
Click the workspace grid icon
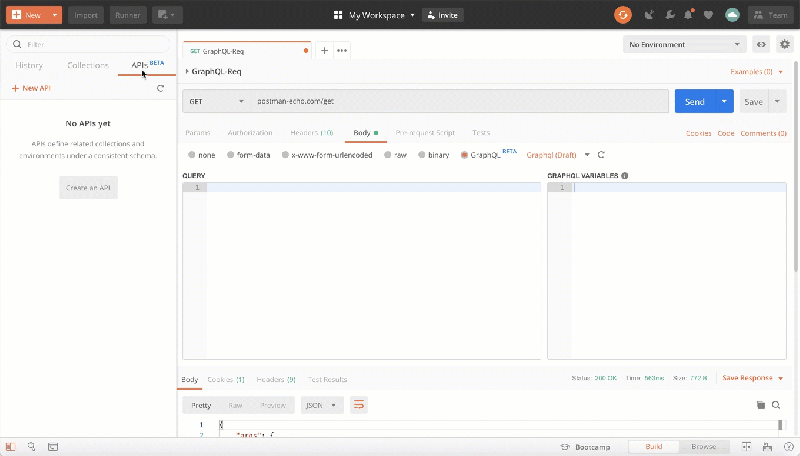tap(338, 15)
